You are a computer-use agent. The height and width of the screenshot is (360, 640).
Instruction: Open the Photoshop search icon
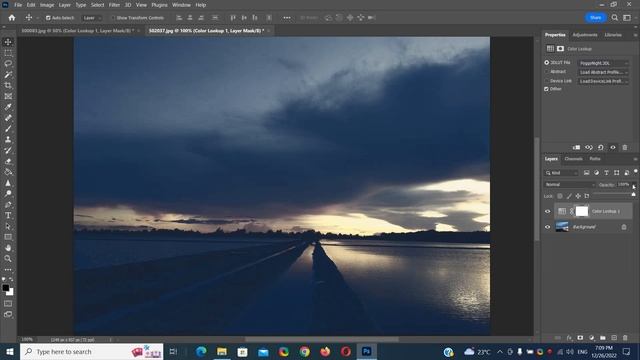coord(615,18)
